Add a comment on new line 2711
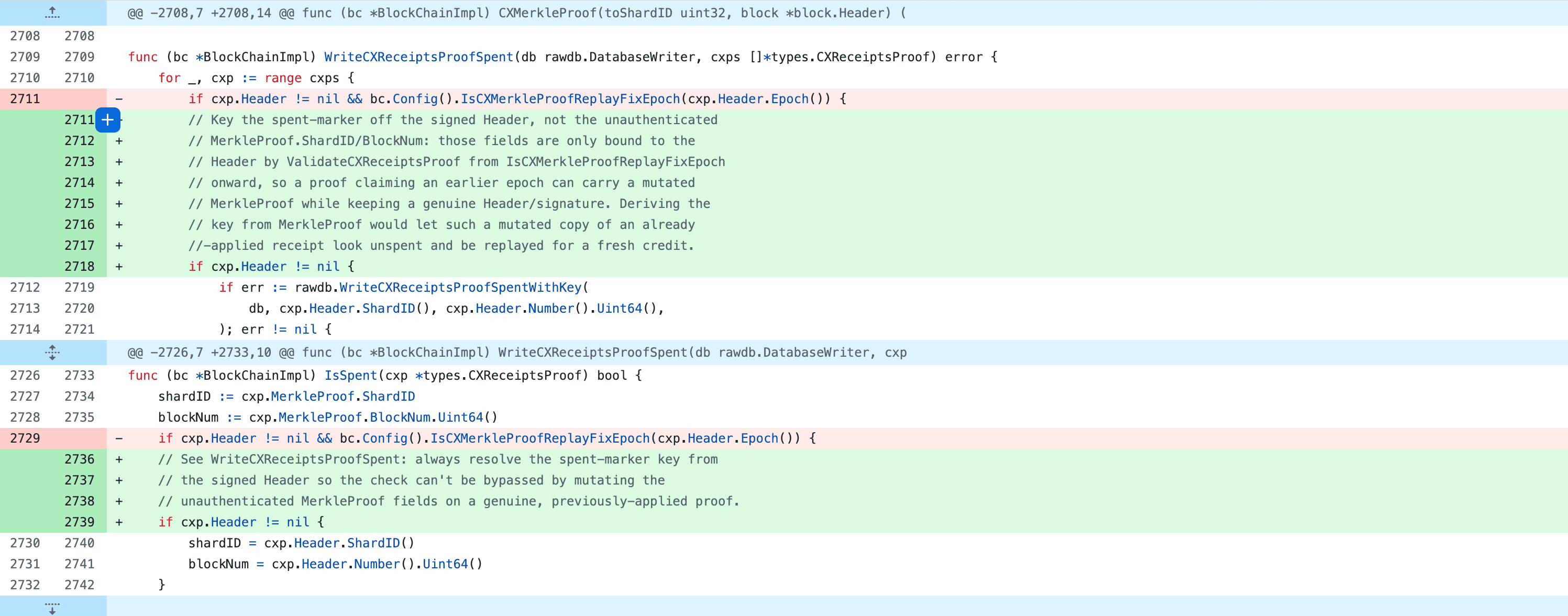This screenshot has height=616, width=1568. click(x=108, y=120)
